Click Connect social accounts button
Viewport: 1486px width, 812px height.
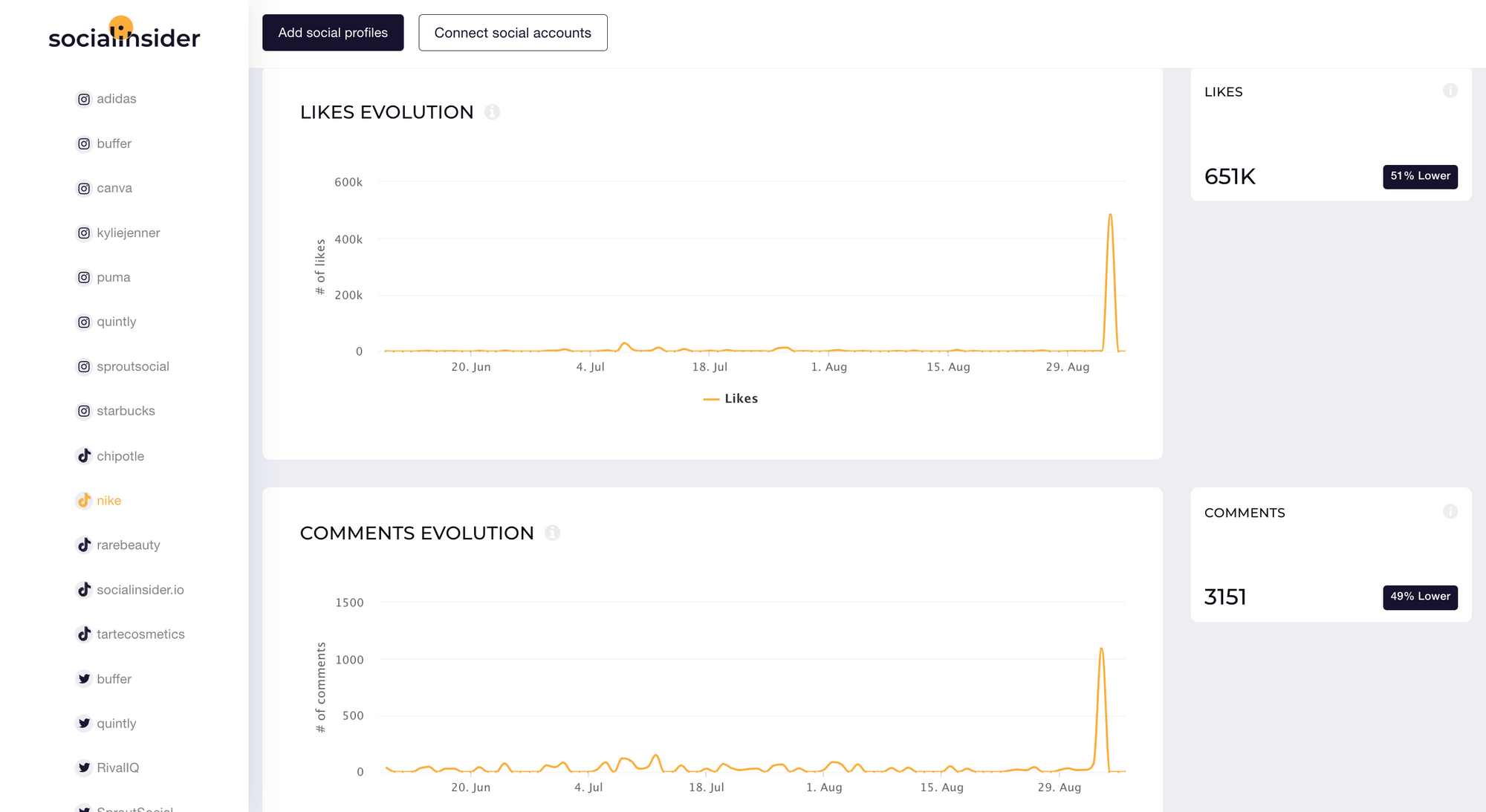pyautogui.click(x=513, y=33)
